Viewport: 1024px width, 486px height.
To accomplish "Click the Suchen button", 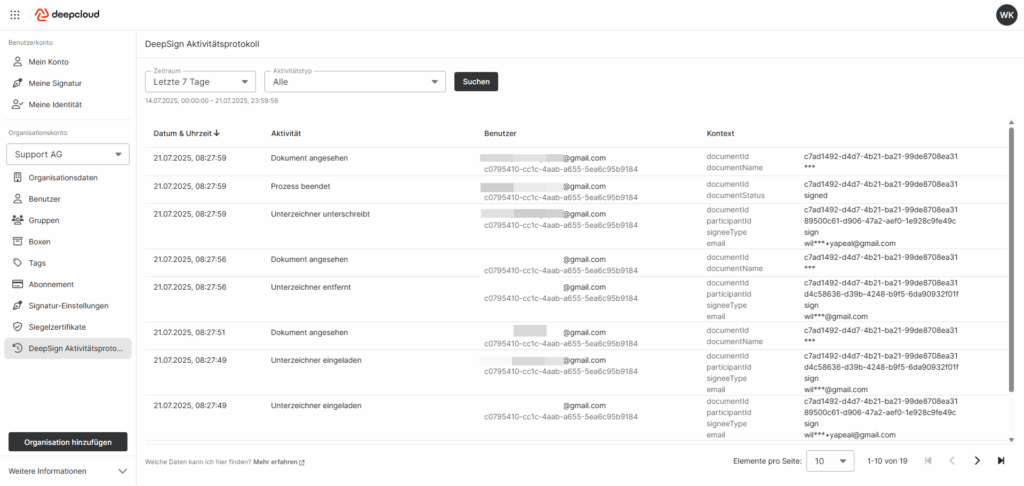I will point(476,82).
